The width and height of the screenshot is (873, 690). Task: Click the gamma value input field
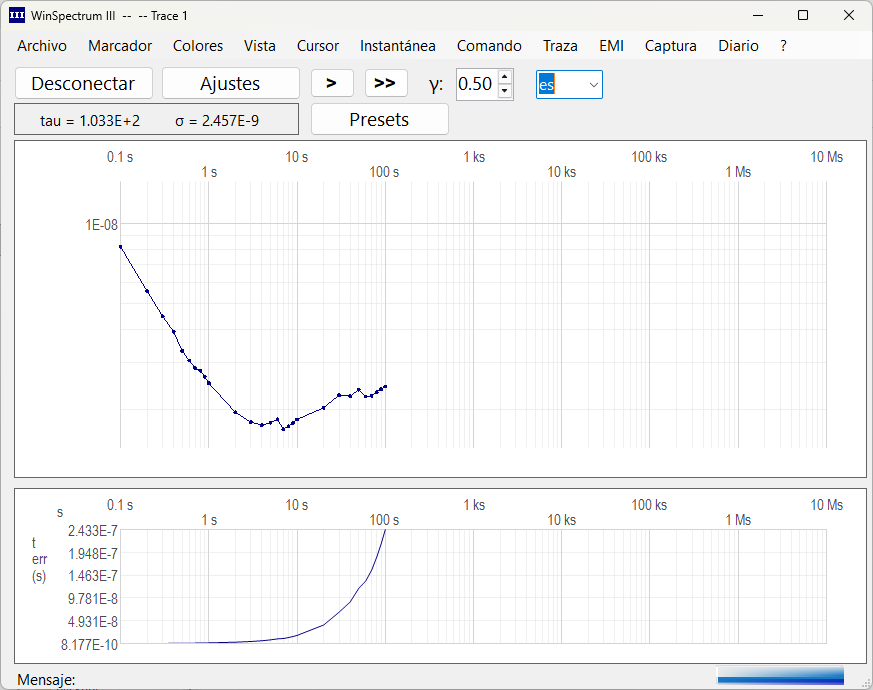[x=476, y=84]
